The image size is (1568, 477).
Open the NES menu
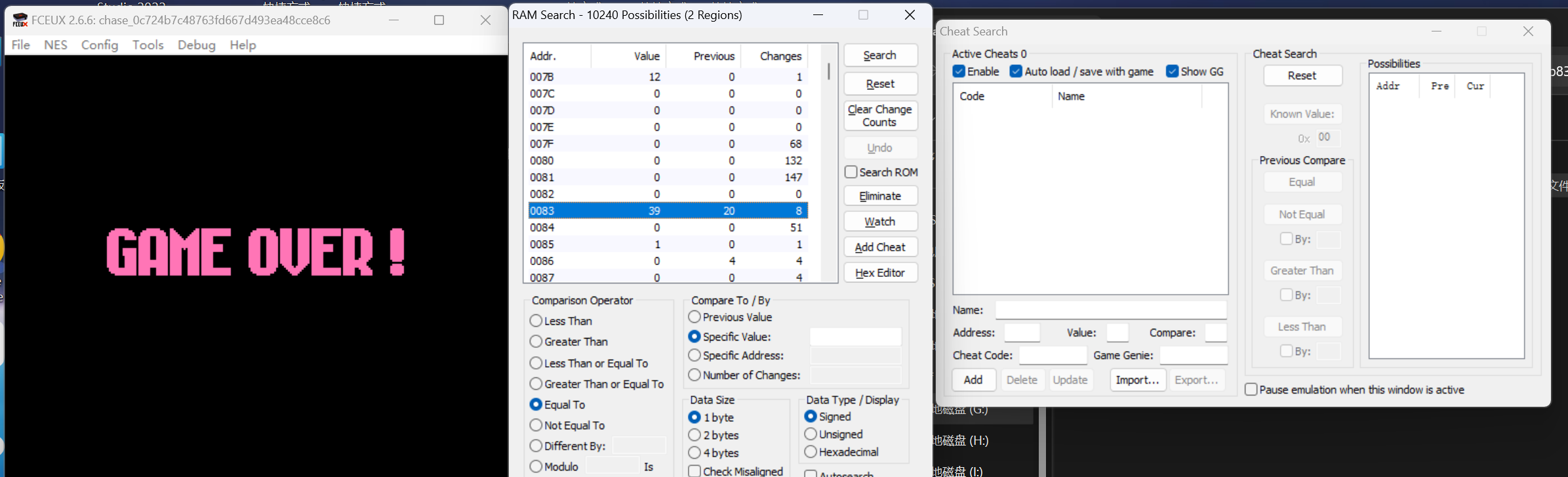coord(56,45)
